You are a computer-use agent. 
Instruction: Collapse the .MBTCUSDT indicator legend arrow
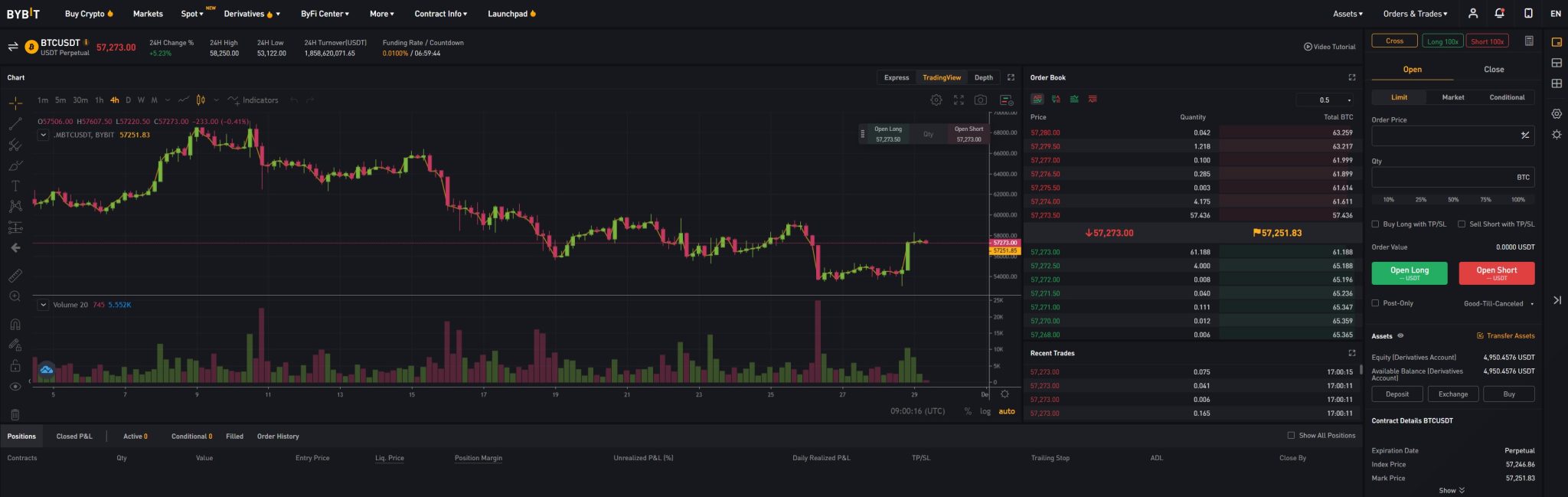(44, 135)
